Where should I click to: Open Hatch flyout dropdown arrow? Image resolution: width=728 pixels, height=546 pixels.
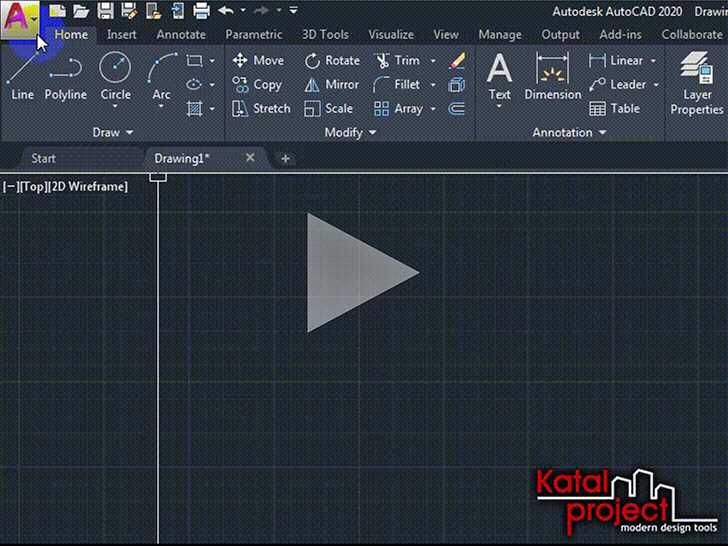(212, 109)
